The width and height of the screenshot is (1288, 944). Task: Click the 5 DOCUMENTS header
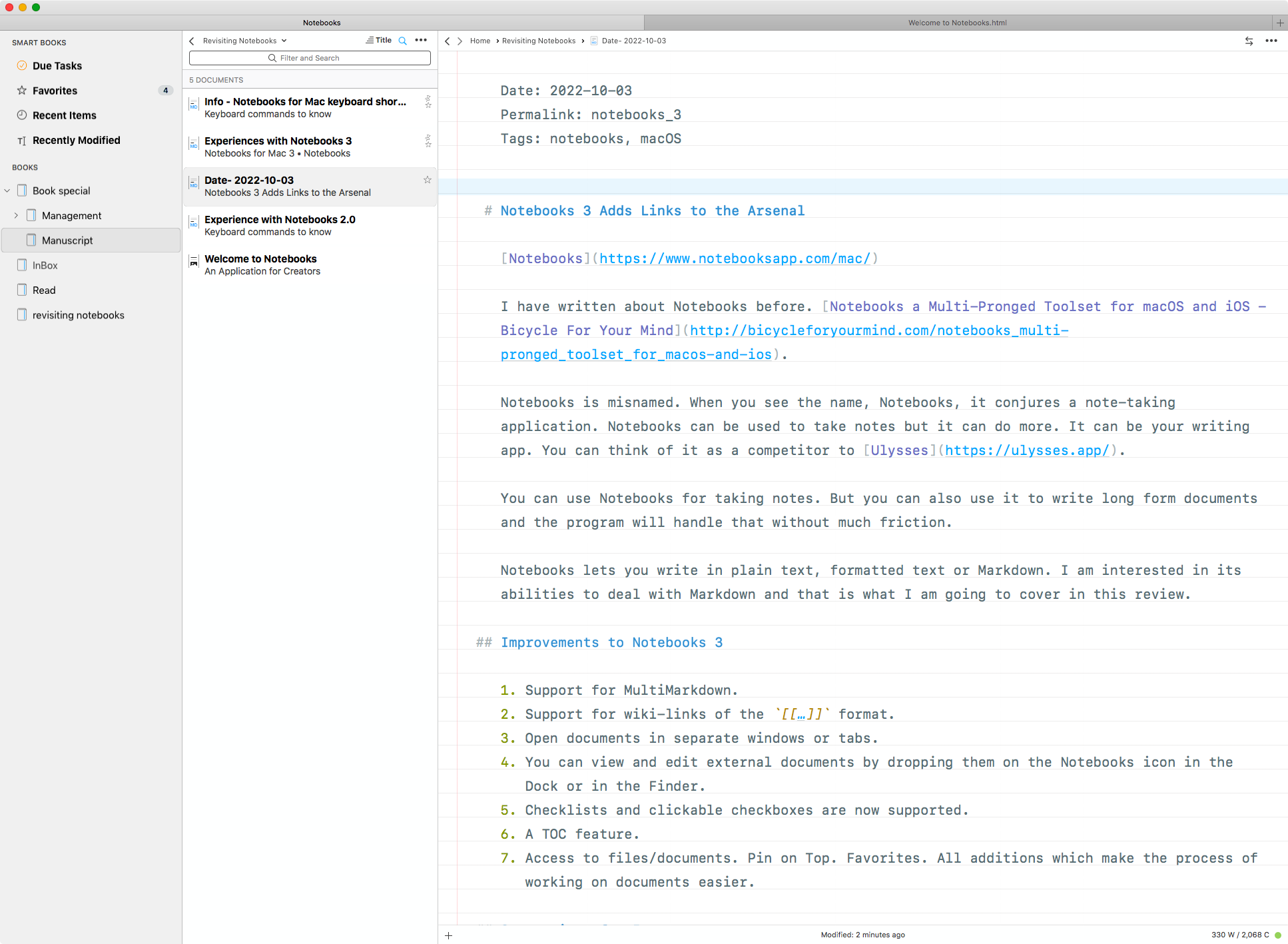coord(216,80)
